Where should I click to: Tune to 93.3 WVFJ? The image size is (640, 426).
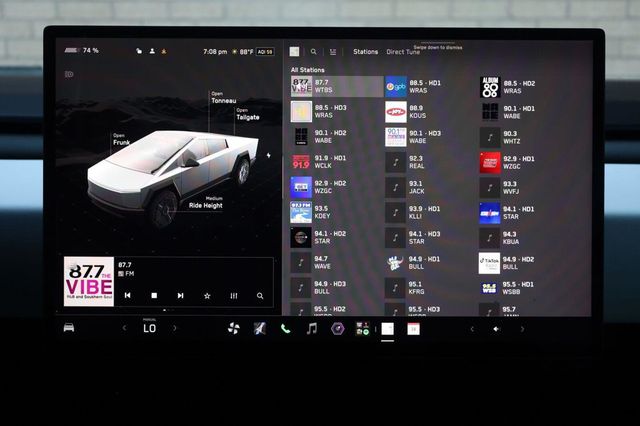click(525, 188)
